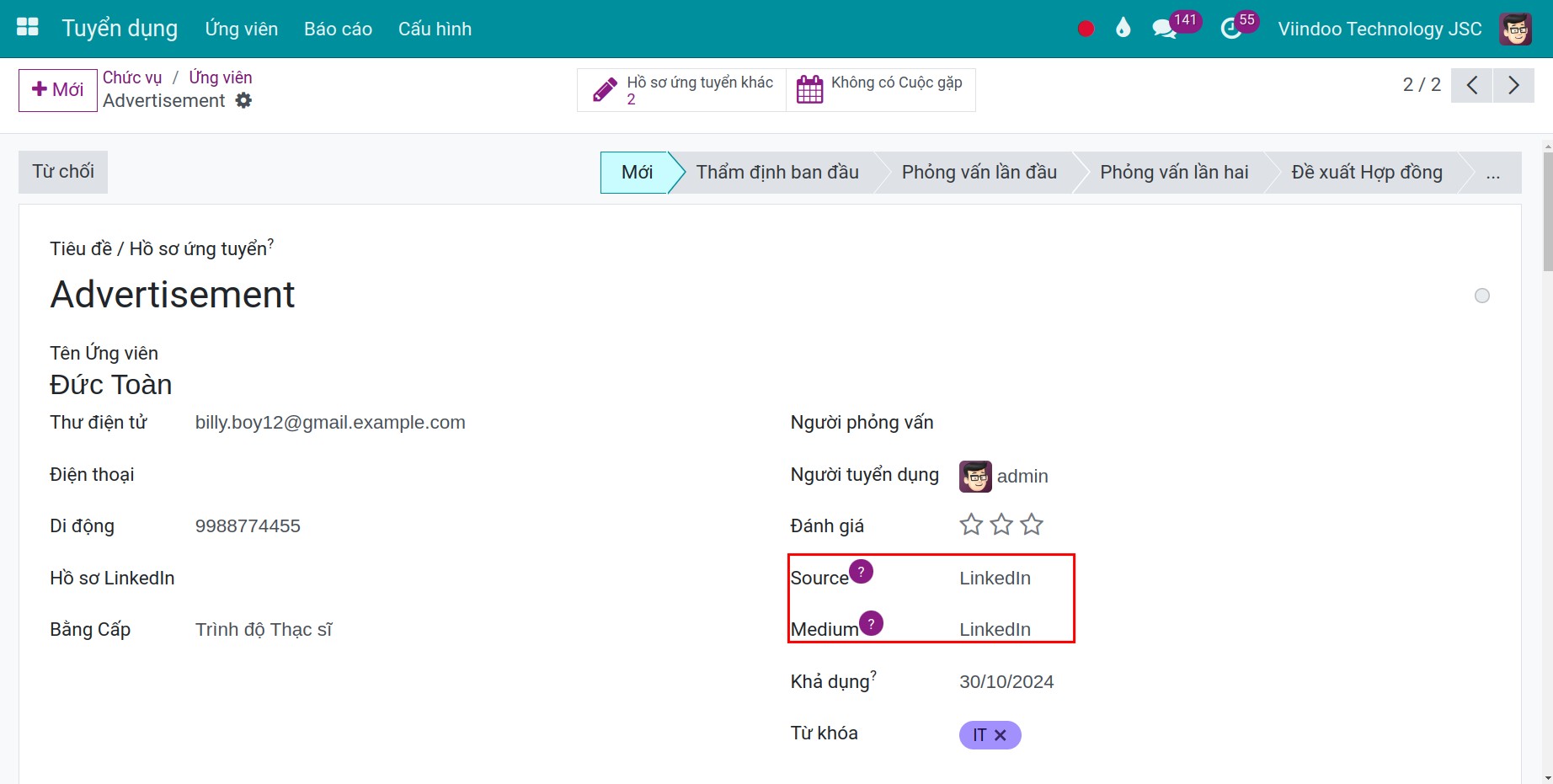The width and height of the screenshot is (1553, 784).
Task: Expand more stages with the ellipsis
Action: (1493, 173)
